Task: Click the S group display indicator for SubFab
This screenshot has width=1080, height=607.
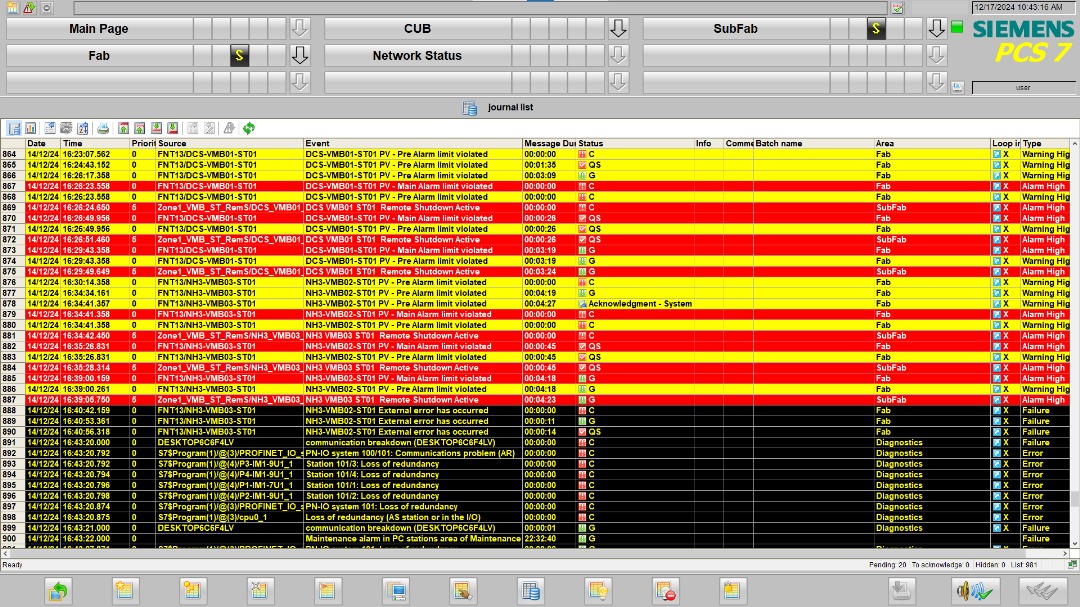Action: click(x=876, y=29)
